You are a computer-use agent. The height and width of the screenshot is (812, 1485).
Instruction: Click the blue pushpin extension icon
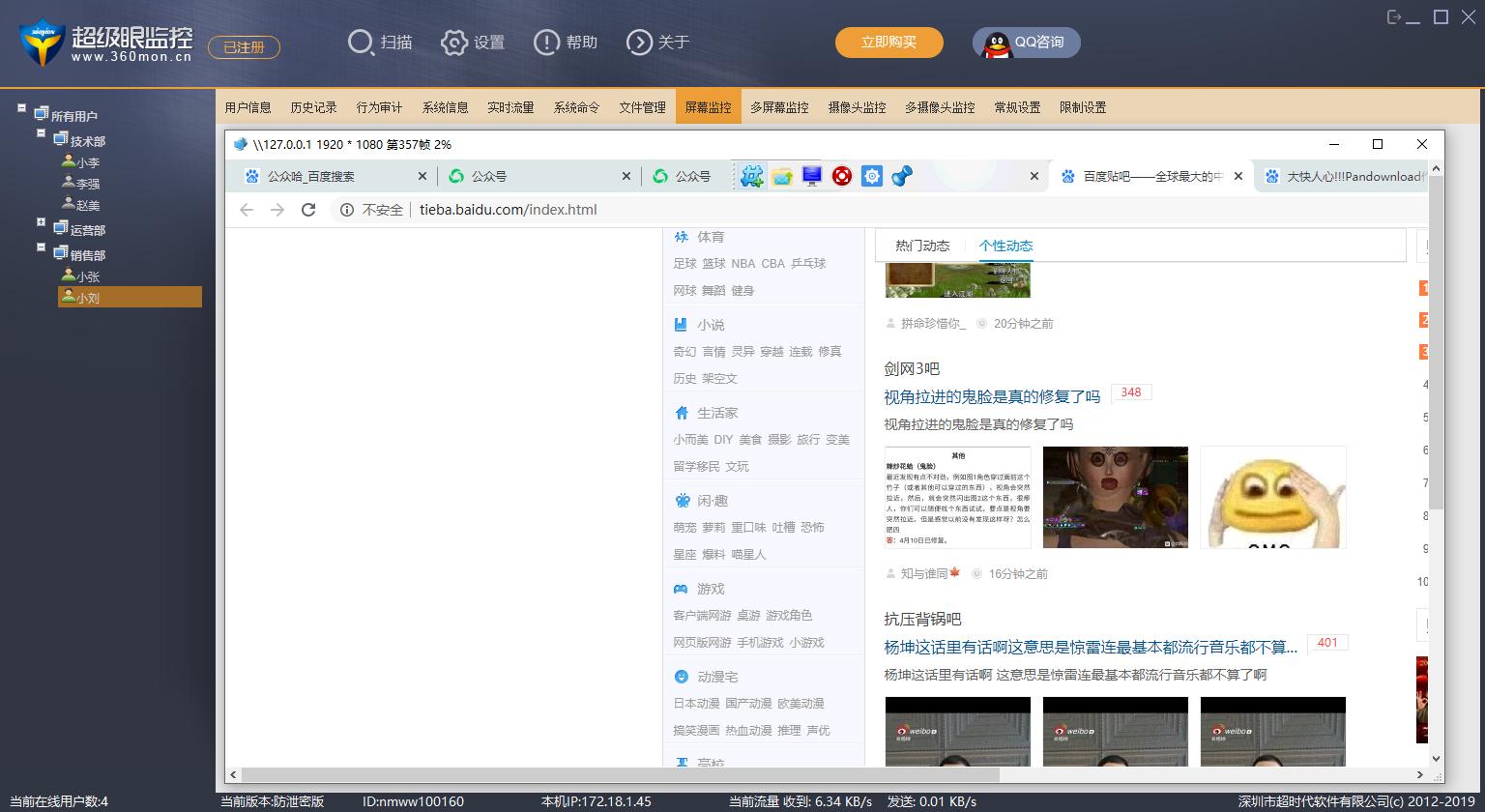[x=903, y=176]
